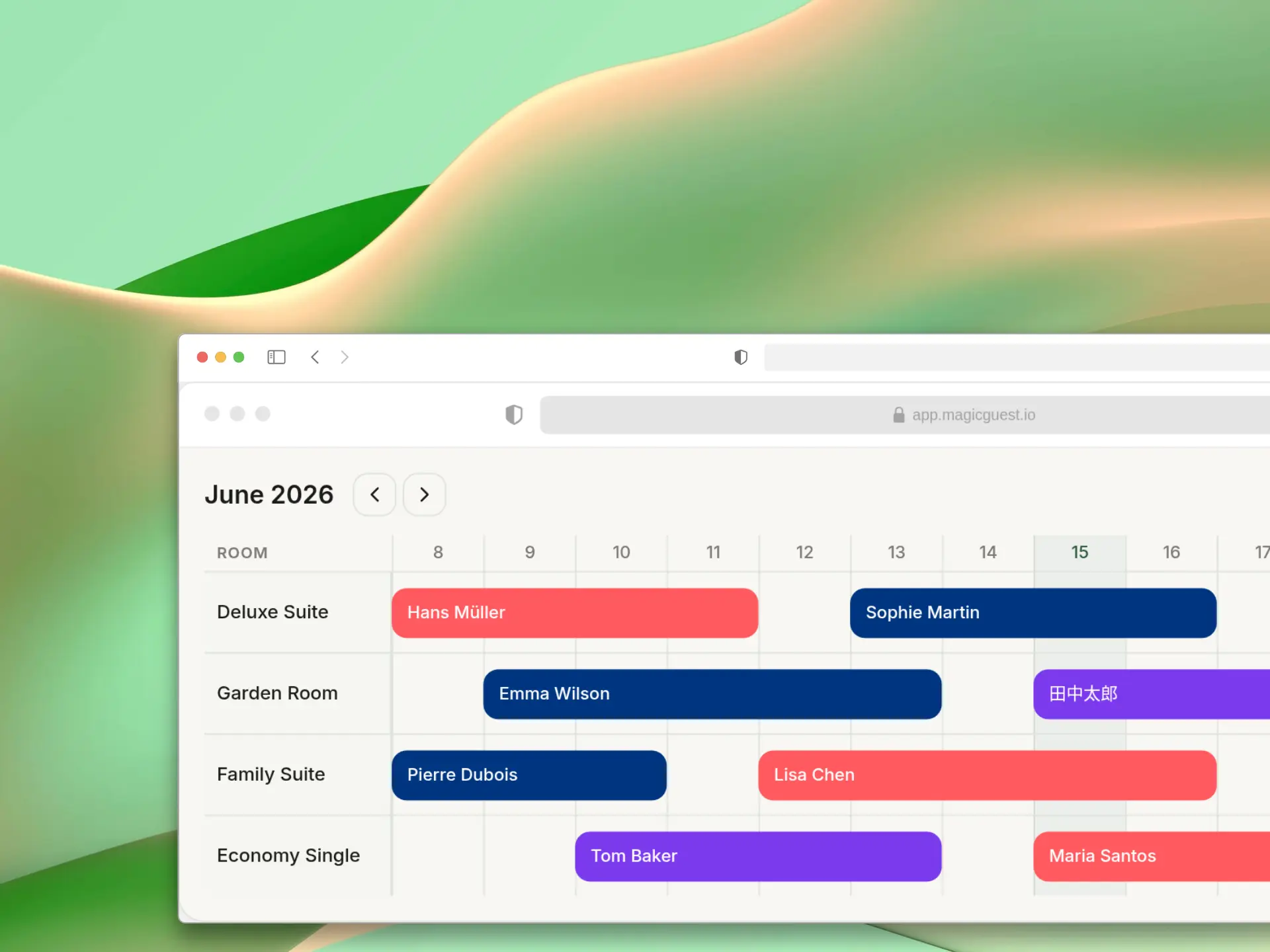Viewport: 1270px width, 952px height.
Task: Select day 13 column header
Action: click(896, 552)
